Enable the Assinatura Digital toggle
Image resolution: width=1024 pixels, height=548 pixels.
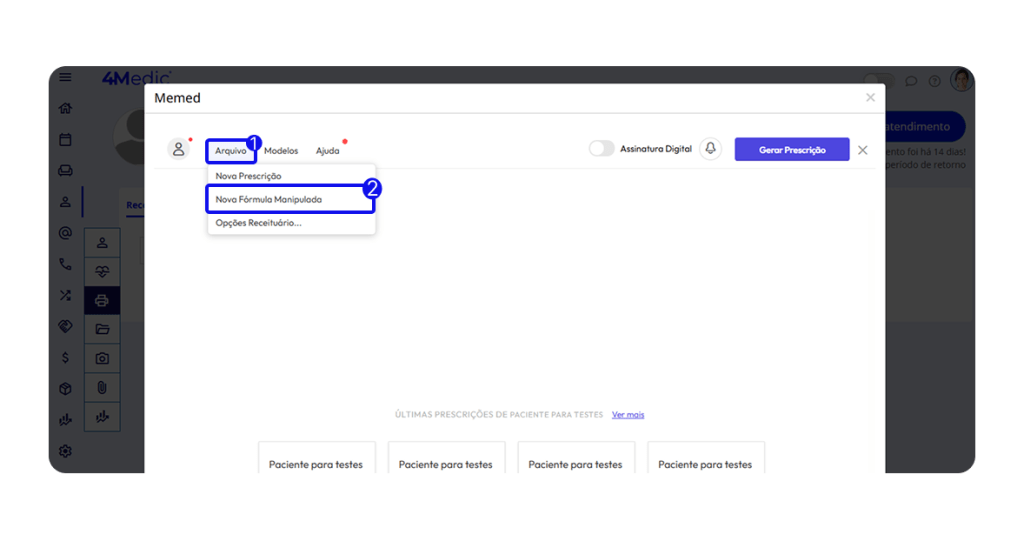[601, 149]
